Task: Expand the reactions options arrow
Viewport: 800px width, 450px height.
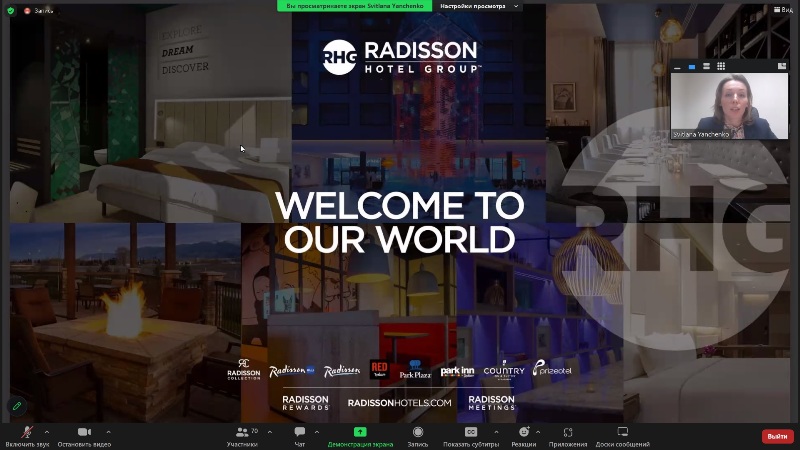Action: (x=538, y=432)
